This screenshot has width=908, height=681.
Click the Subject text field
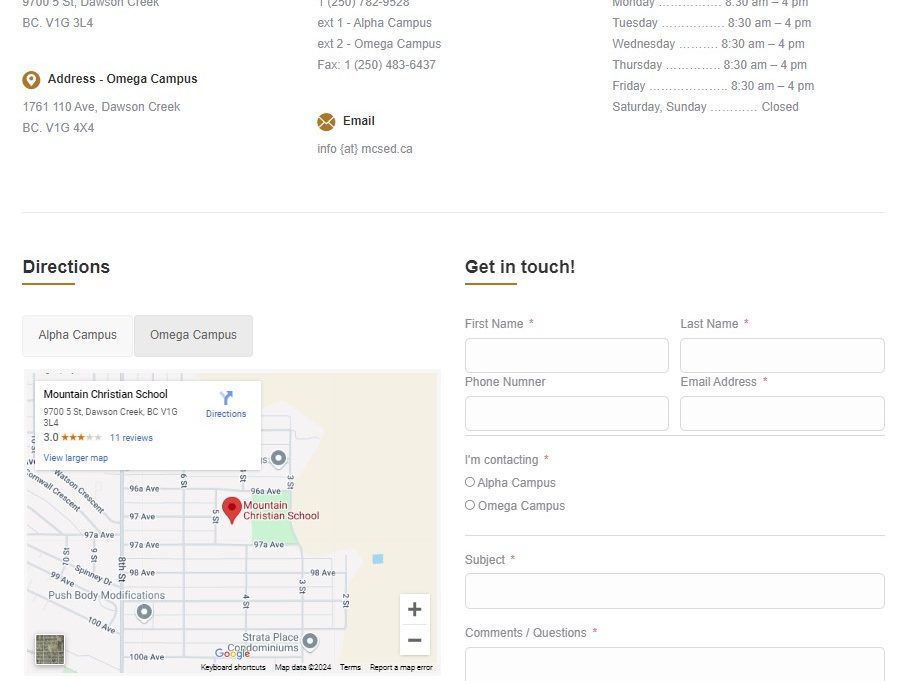click(x=674, y=591)
